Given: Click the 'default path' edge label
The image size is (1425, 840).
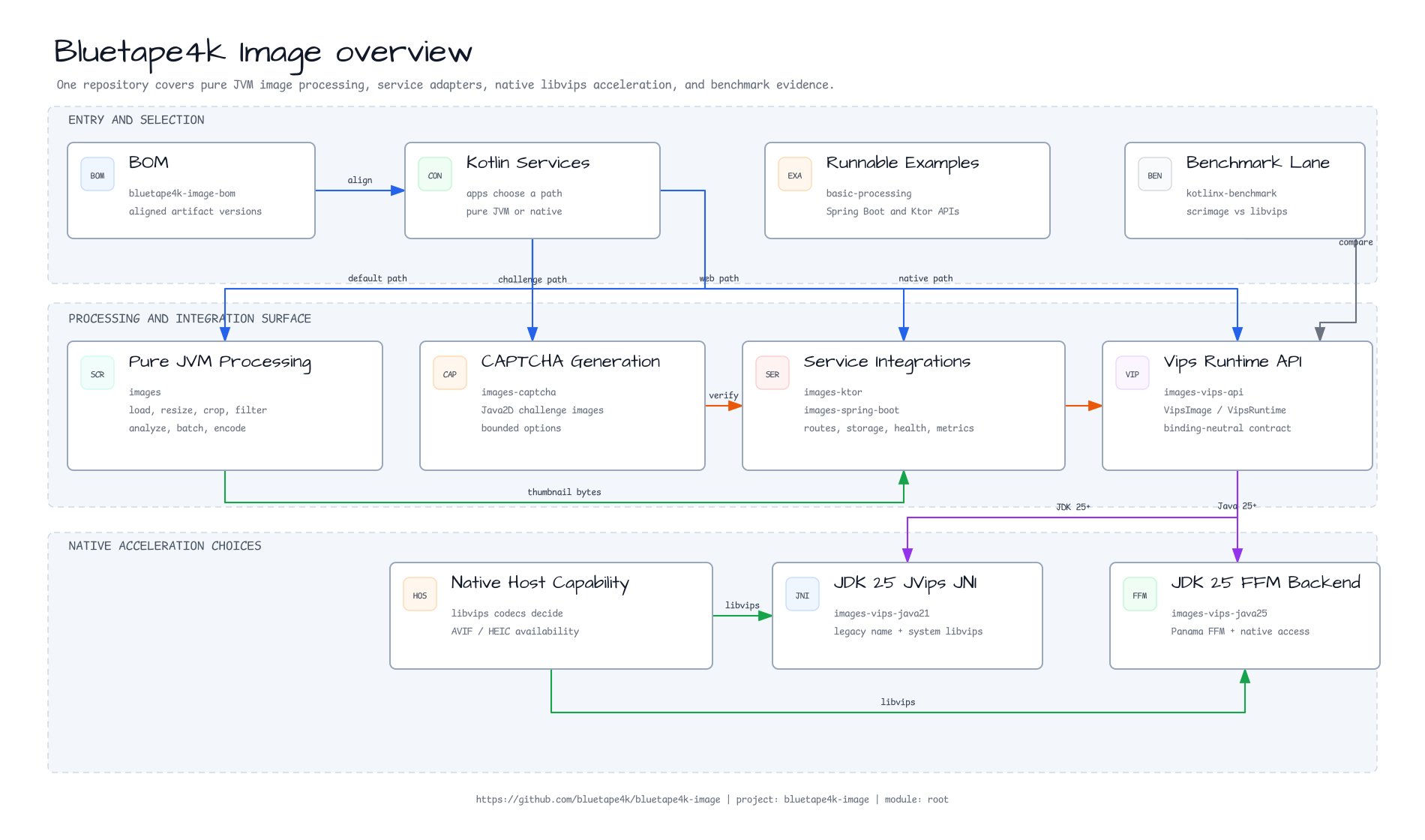Looking at the screenshot, I should pyautogui.click(x=377, y=278).
